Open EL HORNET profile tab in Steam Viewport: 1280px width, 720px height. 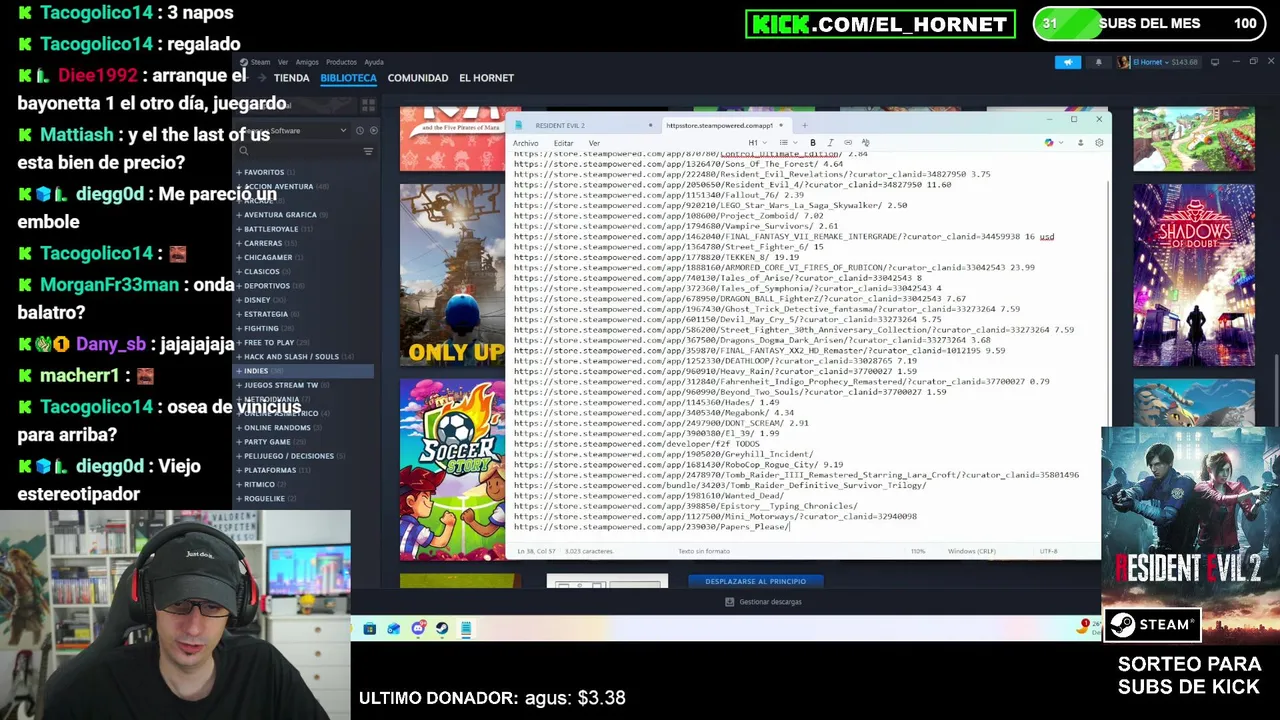[486, 78]
